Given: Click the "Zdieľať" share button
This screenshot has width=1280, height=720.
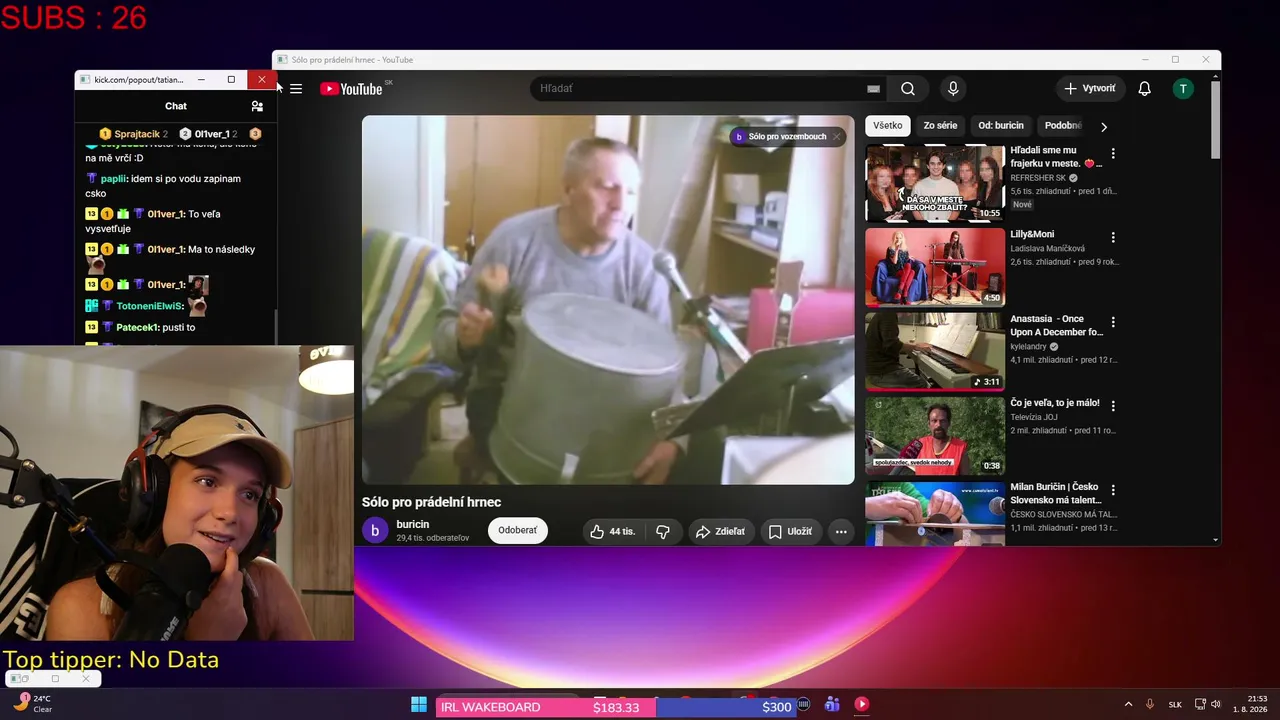Looking at the screenshot, I should click(720, 532).
